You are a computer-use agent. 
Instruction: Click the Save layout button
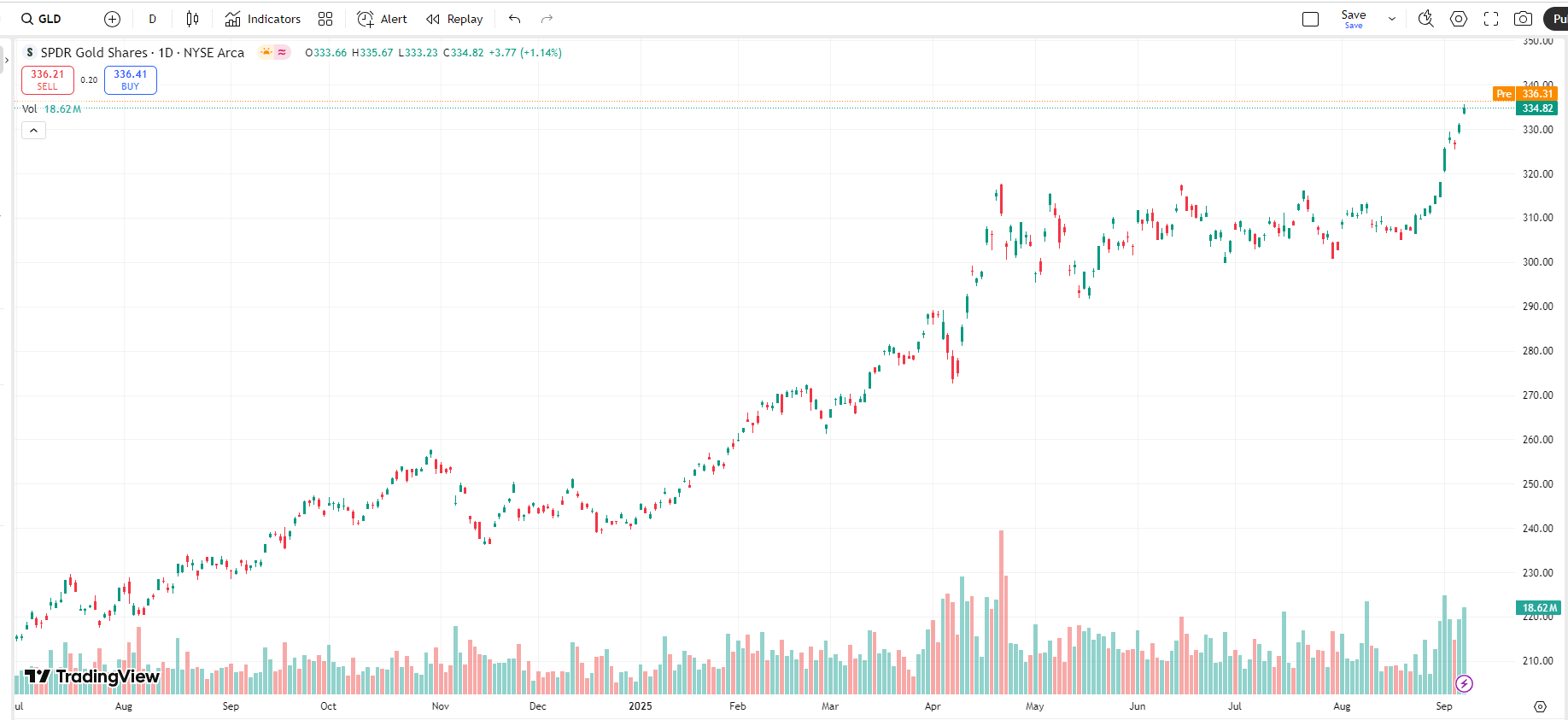click(x=1353, y=19)
